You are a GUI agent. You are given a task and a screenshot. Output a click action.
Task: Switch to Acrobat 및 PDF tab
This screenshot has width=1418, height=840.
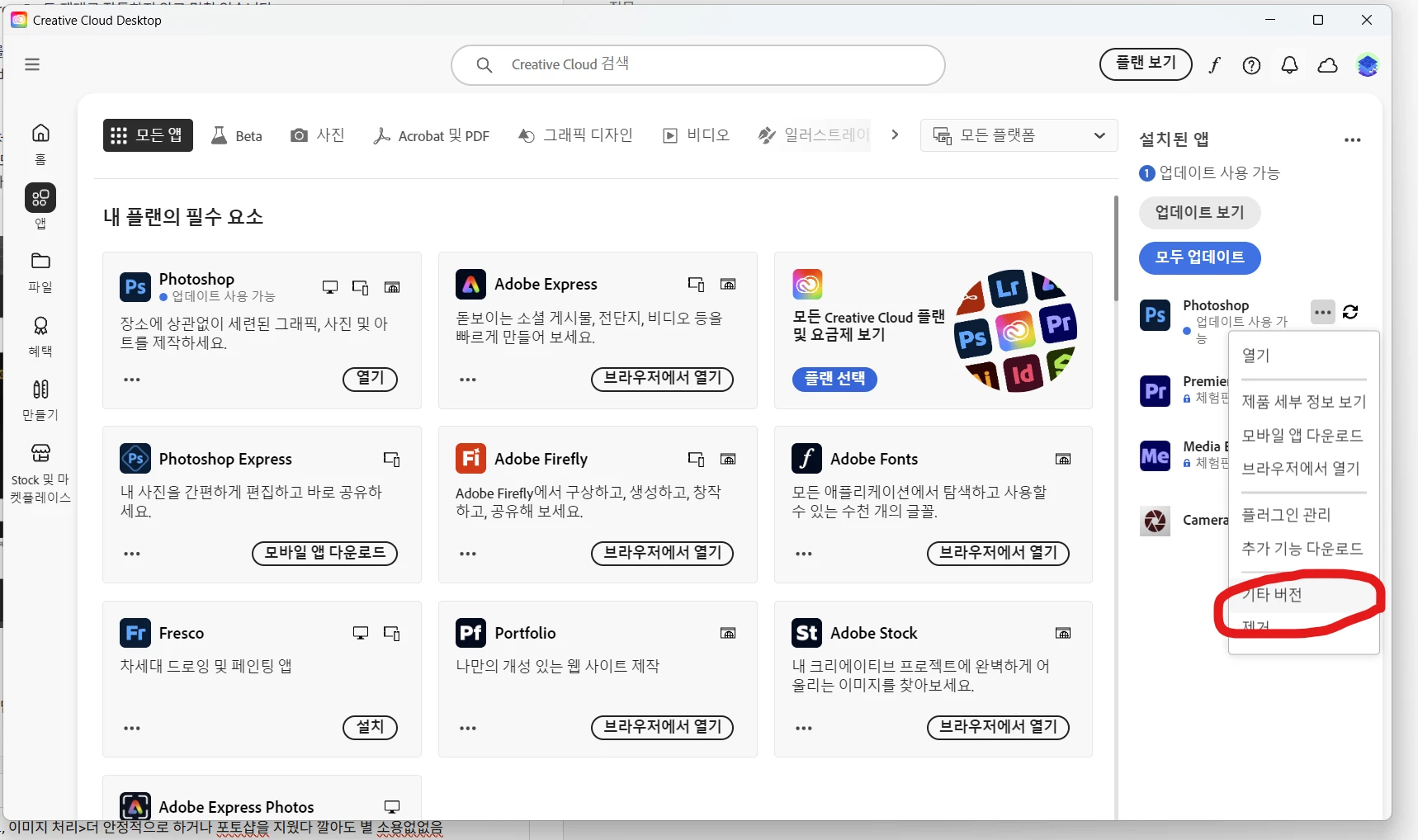[432, 135]
